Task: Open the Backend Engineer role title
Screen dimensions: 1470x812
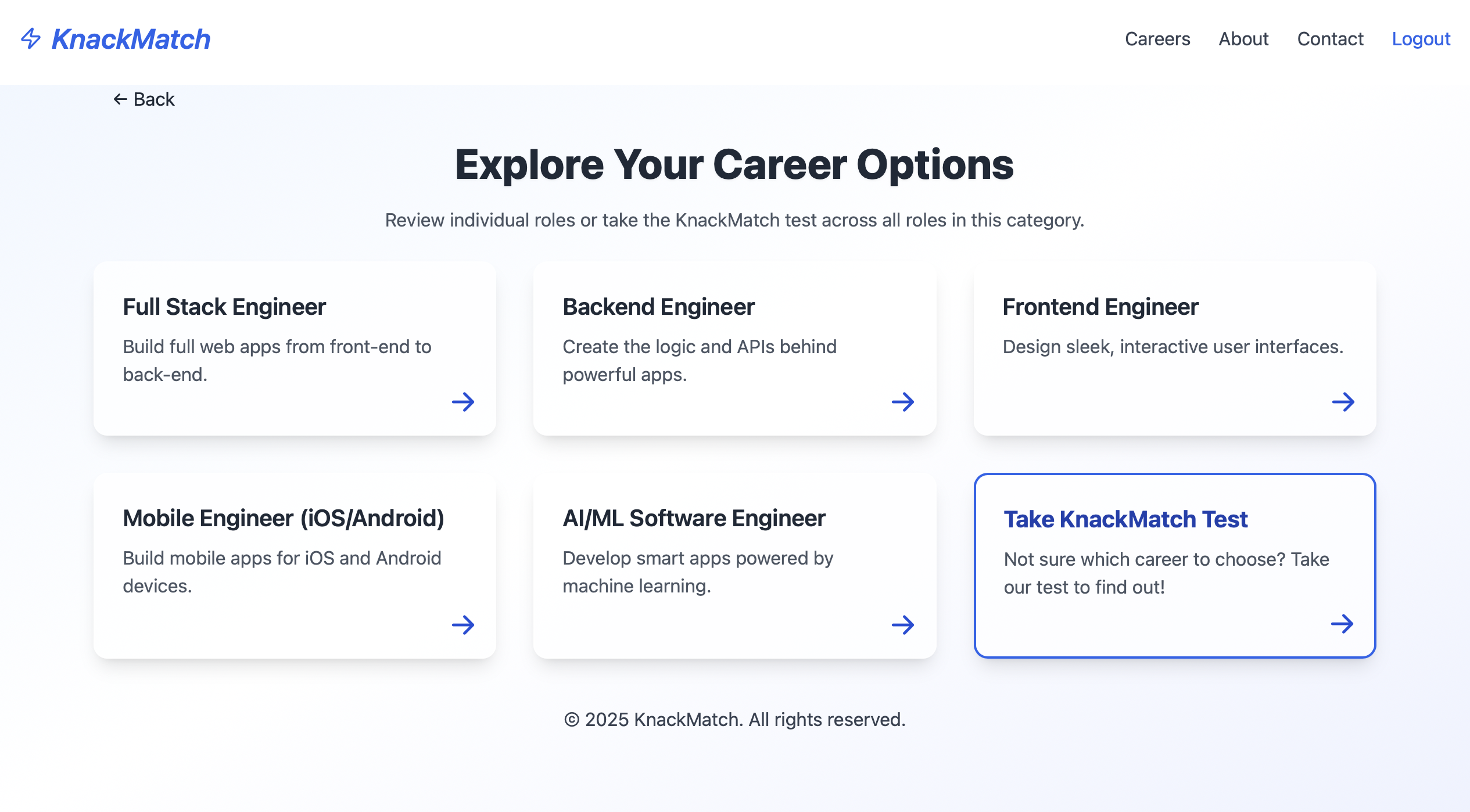Action: click(658, 307)
